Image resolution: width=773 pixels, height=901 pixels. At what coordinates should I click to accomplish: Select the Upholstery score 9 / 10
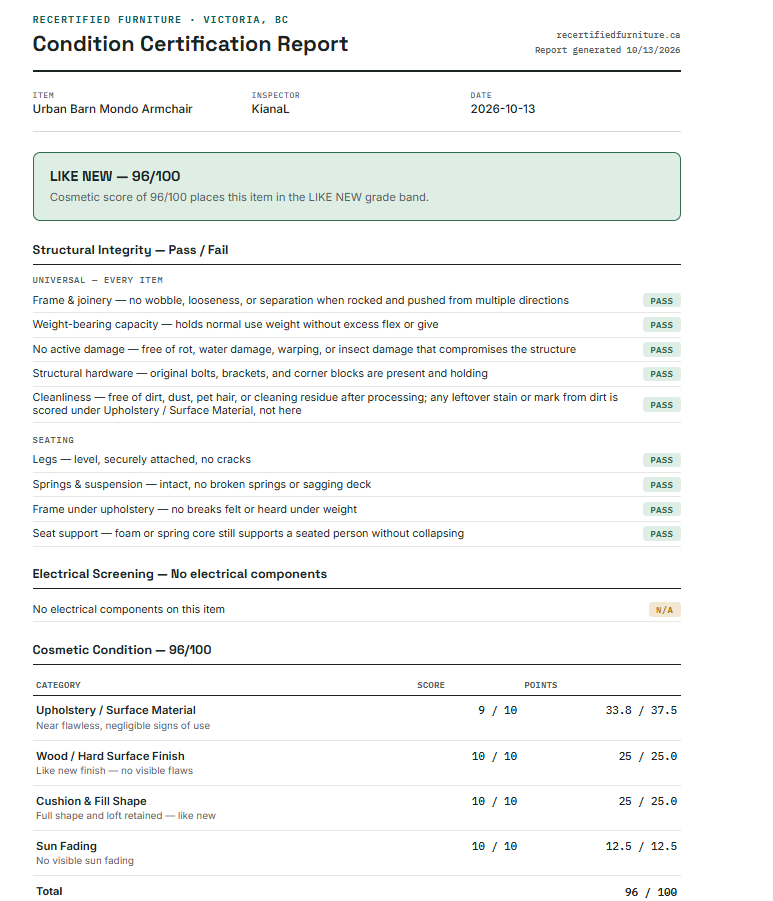pos(498,710)
